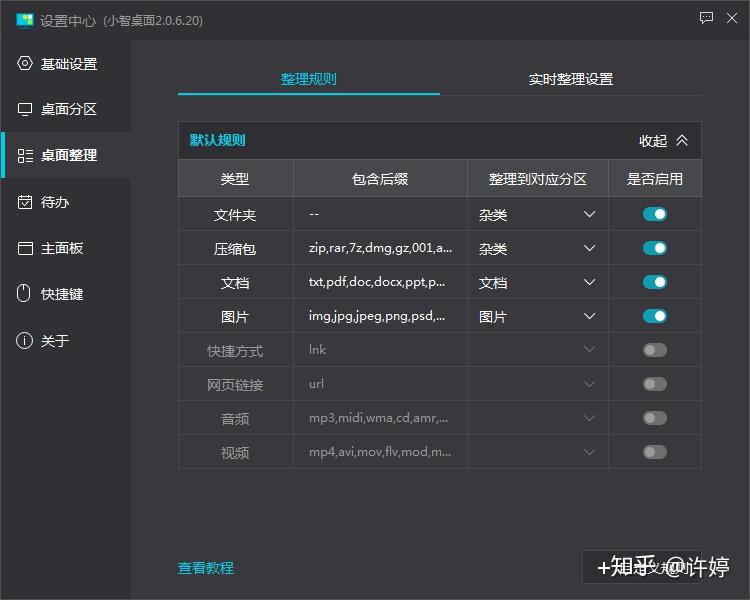Disable the 压缩包 rule toggle

coord(654,248)
